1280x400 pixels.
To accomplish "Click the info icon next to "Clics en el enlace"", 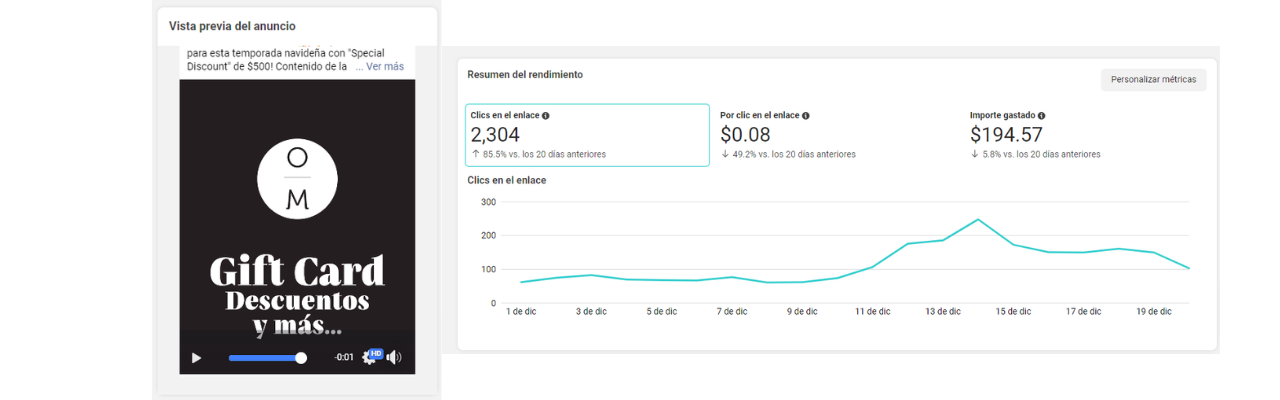I will click(545, 116).
